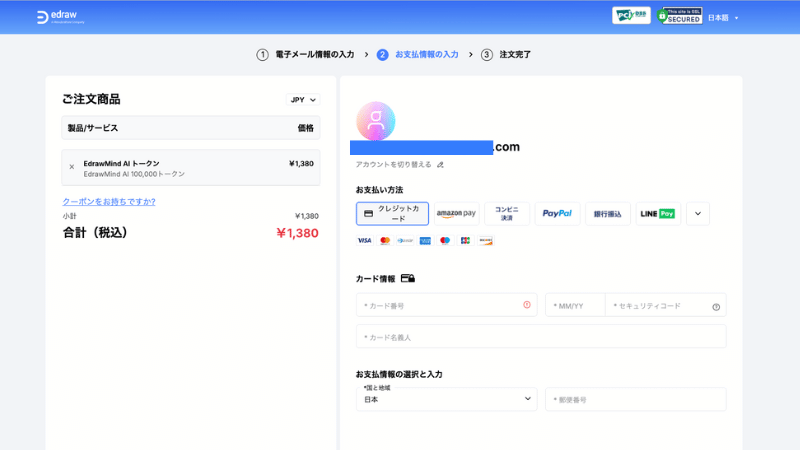Click the 小計 label
The width and height of the screenshot is (800, 450).
69,216
